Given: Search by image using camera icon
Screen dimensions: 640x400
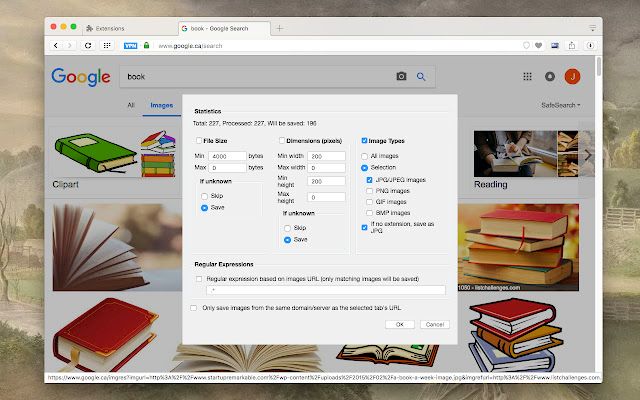Looking at the screenshot, I should (x=401, y=76).
